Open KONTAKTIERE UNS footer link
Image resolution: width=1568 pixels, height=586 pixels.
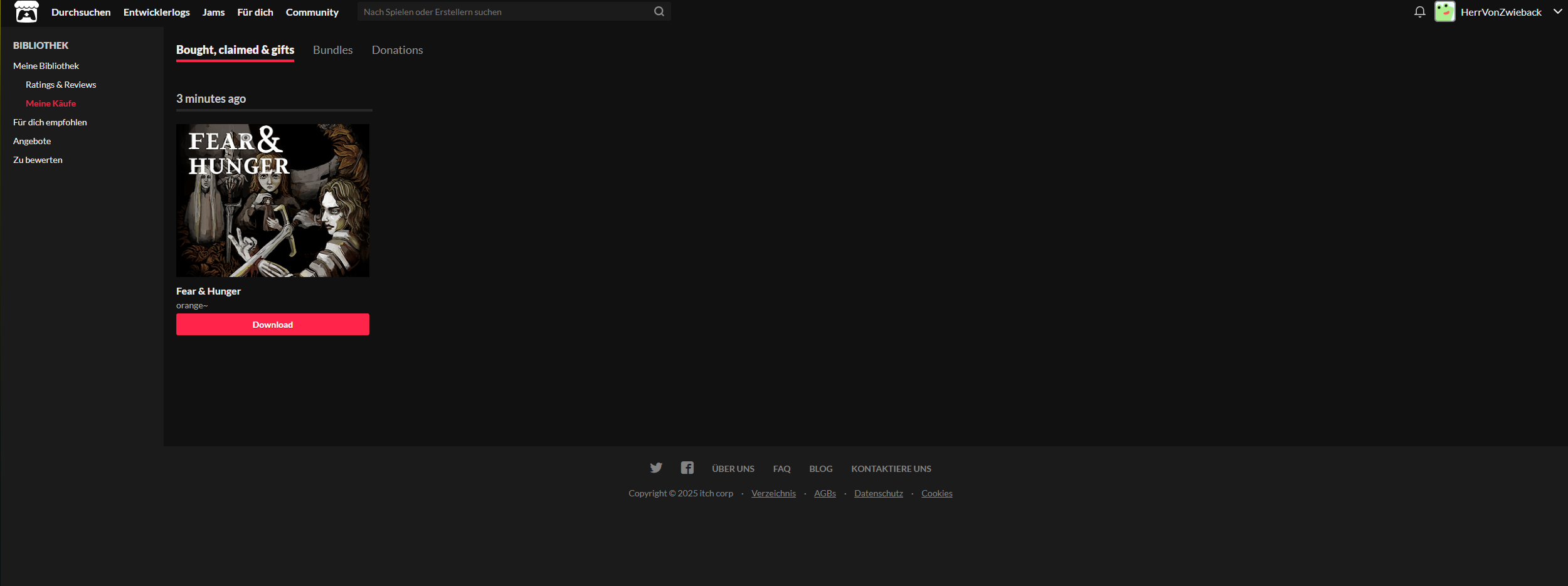891,469
